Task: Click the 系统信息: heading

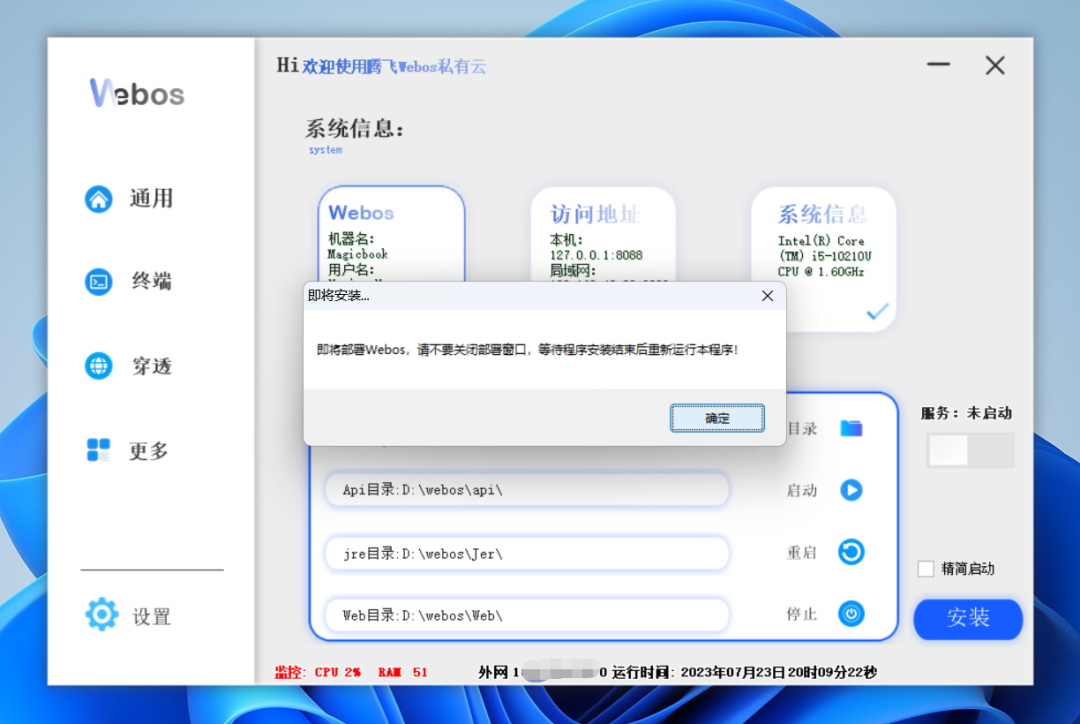Action: [354, 129]
